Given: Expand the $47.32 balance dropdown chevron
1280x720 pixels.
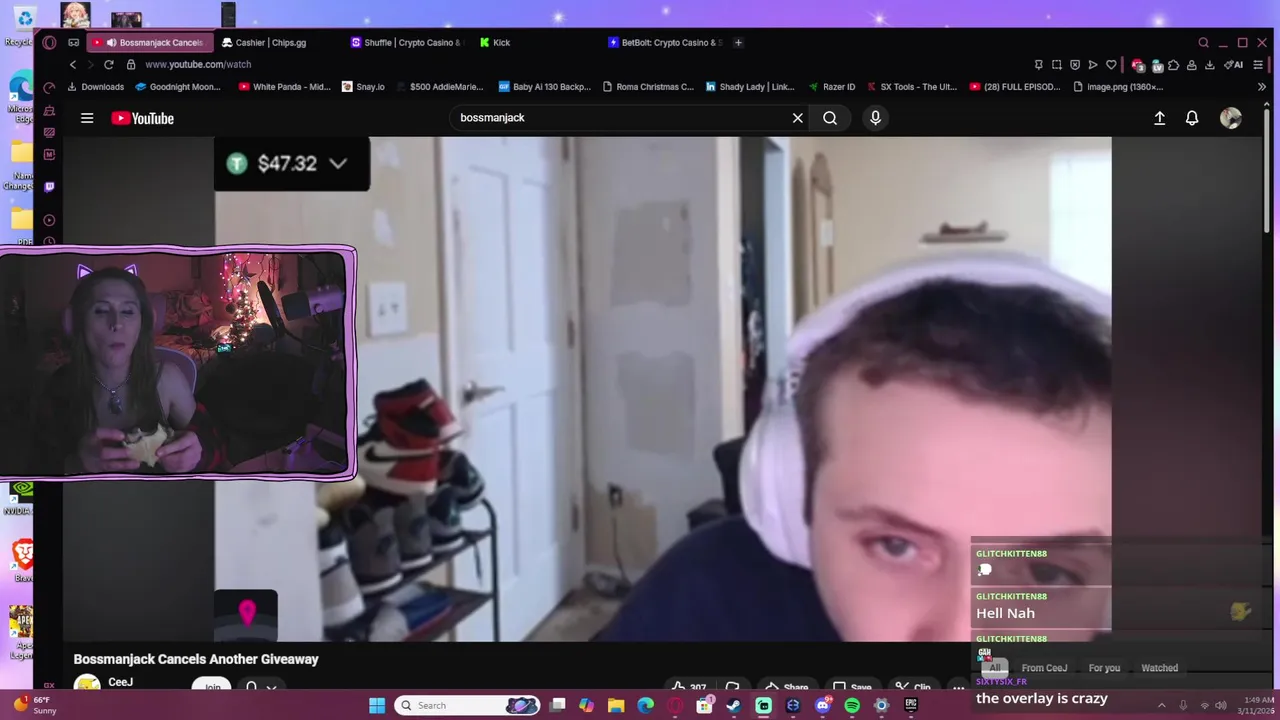Looking at the screenshot, I should 338,164.
